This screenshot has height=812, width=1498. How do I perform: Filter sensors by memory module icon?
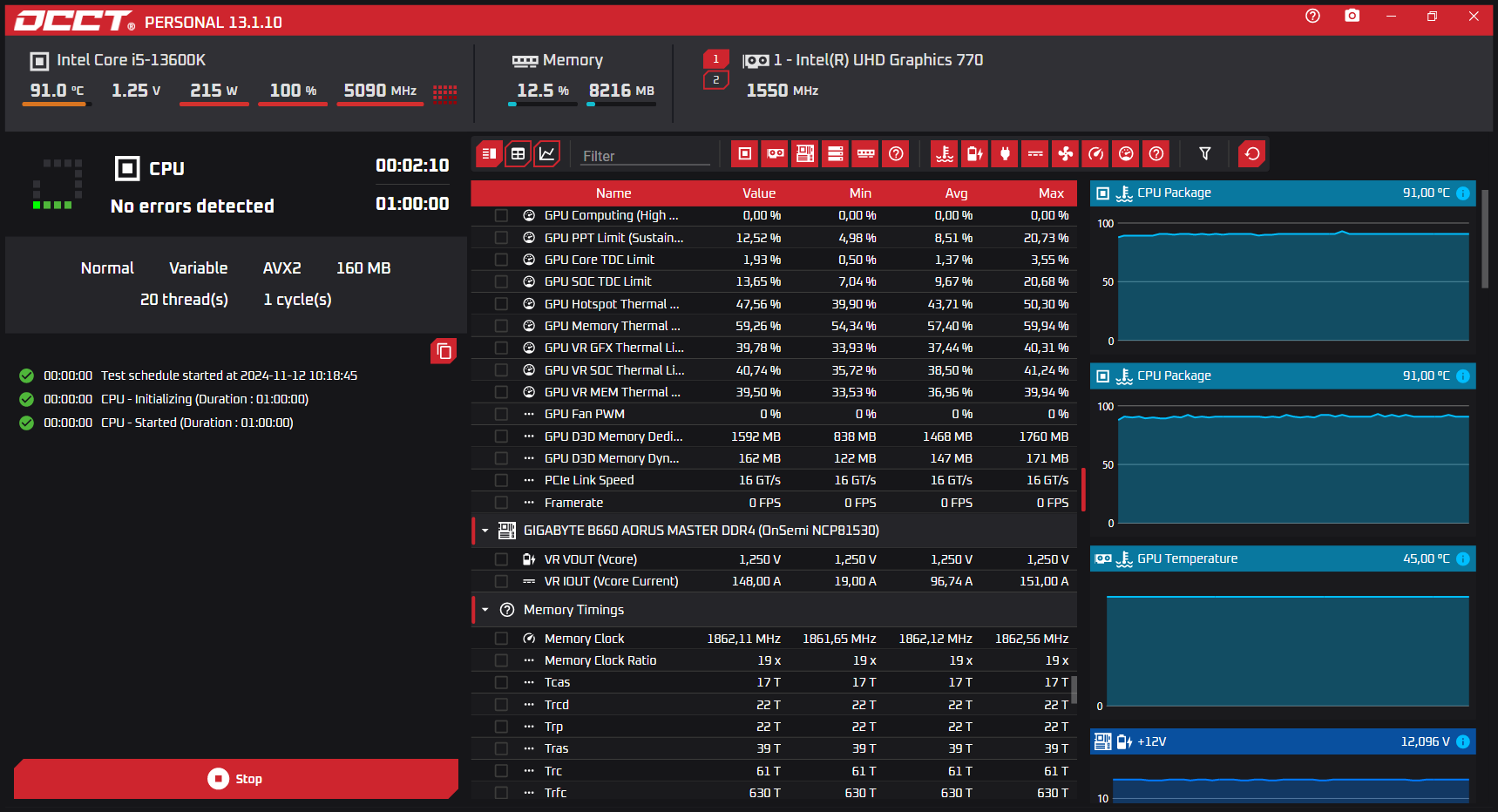(865, 154)
